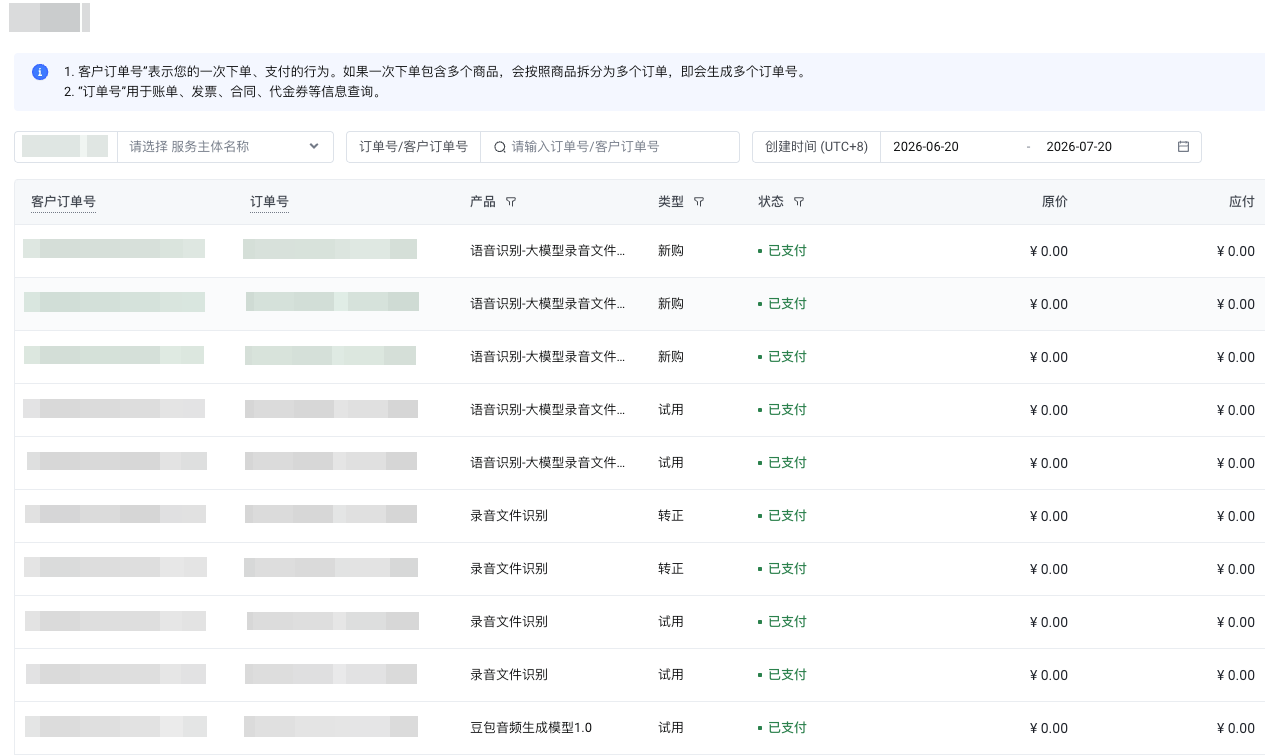1265x755 pixels.
Task: Click 应付 ¥ 0.00 in 豆包音频生成模型1.0 row
Action: [x=1236, y=728]
